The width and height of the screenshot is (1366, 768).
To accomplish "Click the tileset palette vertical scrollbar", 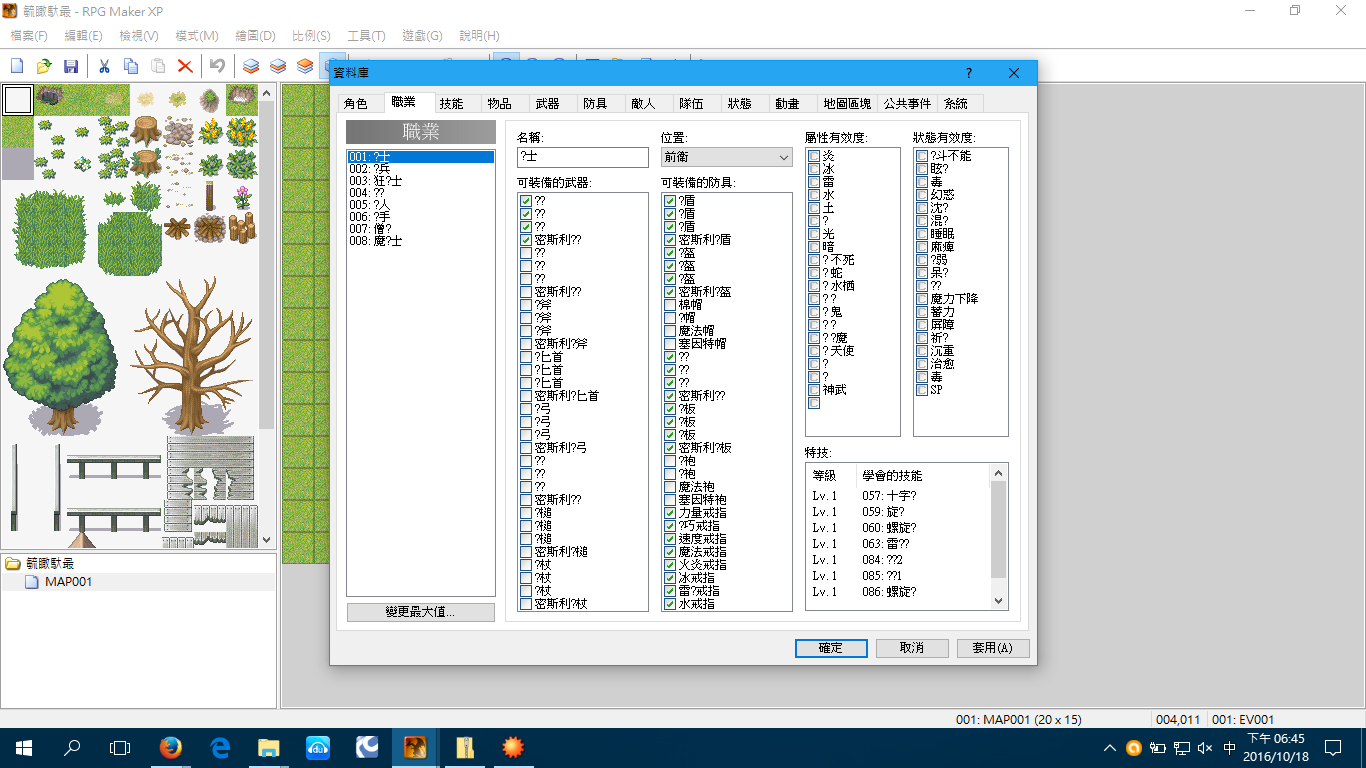I will [x=267, y=316].
